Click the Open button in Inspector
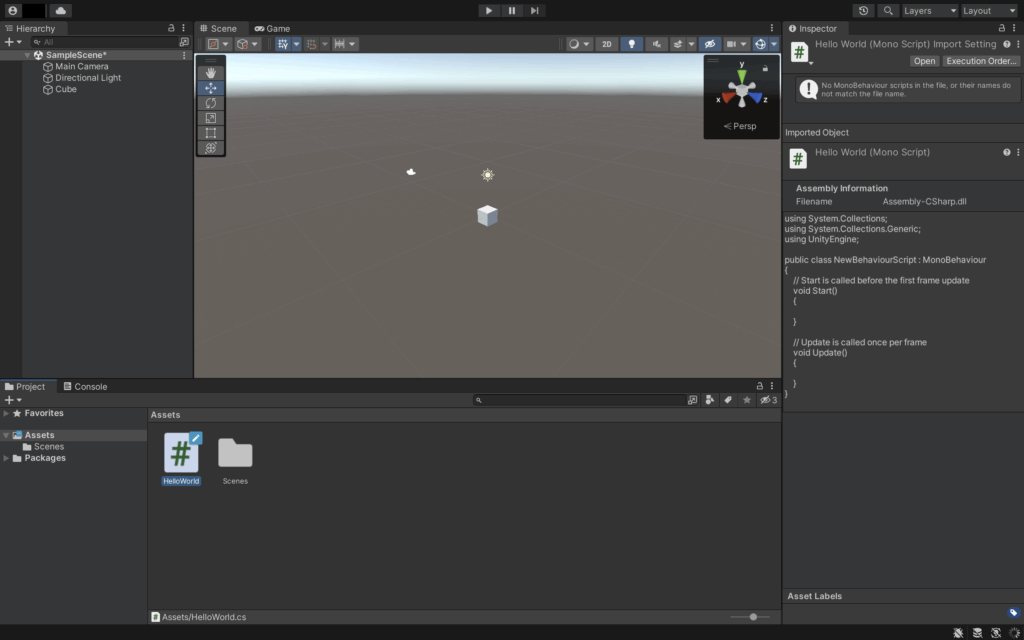The image size is (1024, 640). (924, 61)
